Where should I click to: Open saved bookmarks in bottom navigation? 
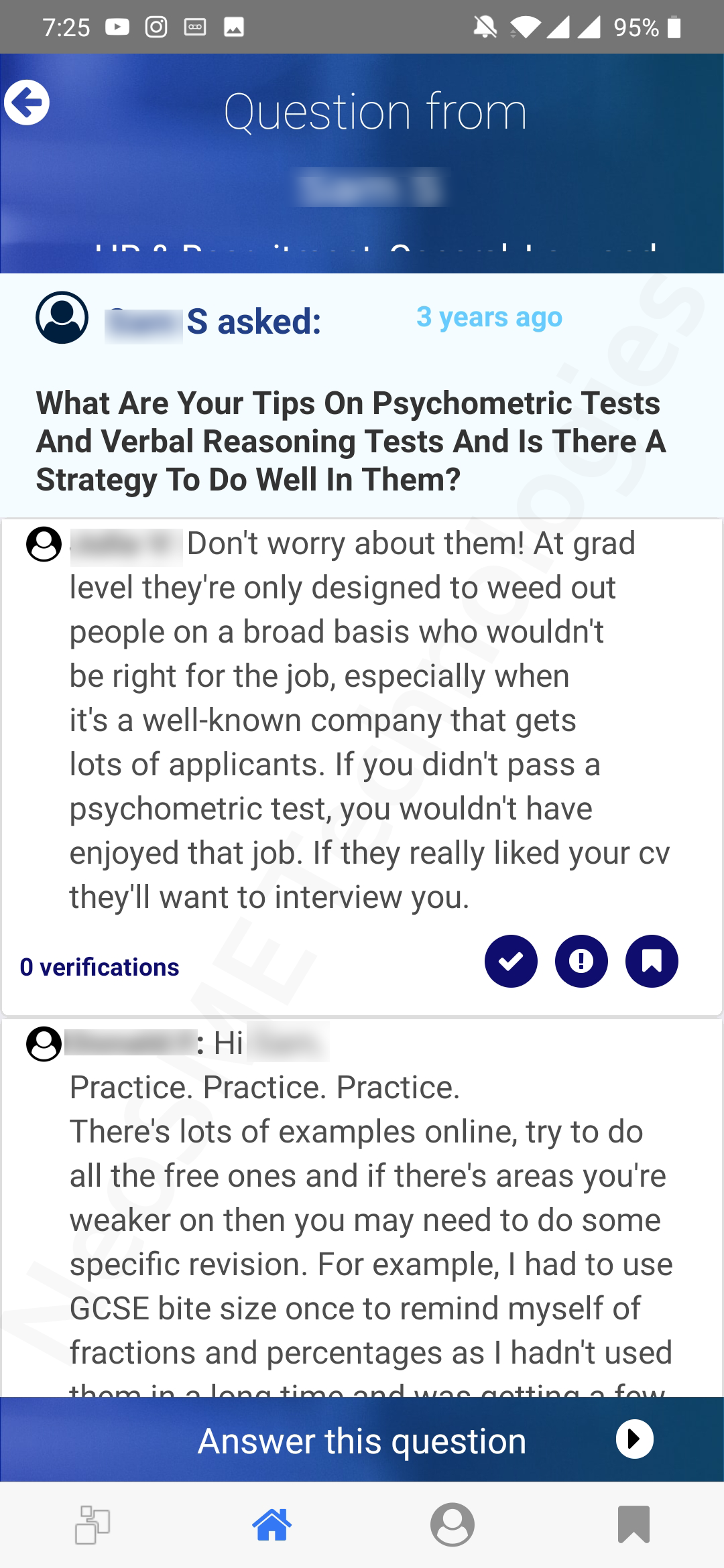pyautogui.click(x=633, y=1524)
